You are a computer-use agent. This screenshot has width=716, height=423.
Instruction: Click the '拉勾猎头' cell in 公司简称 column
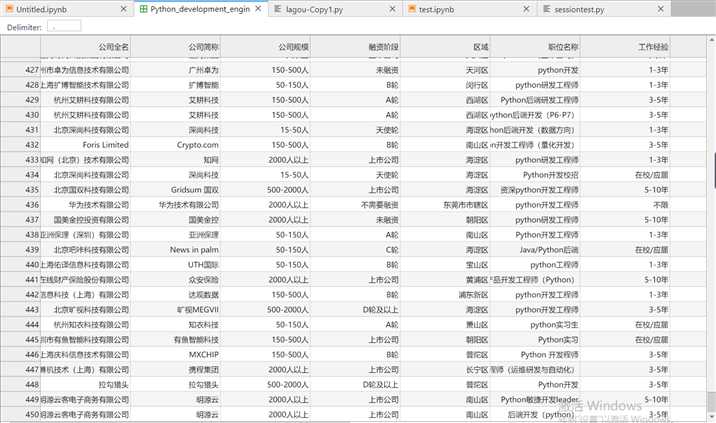(175, 385)
